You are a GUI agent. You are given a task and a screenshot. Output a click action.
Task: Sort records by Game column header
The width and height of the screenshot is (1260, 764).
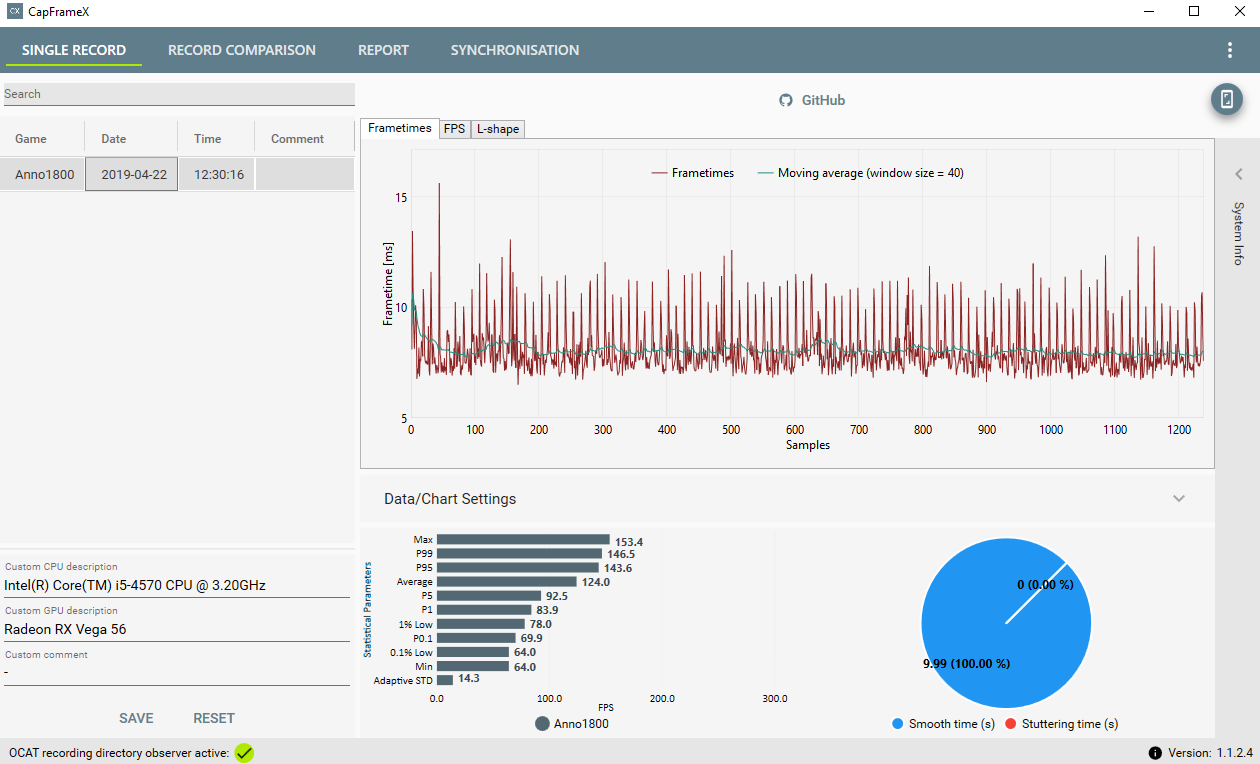click(x=42, y=139)
